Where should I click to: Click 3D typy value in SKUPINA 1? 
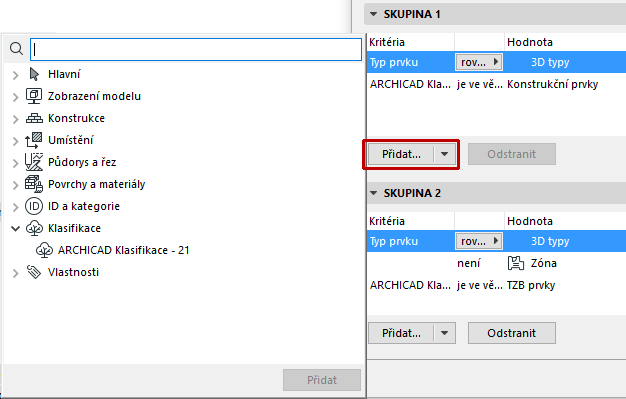(550, 62)
